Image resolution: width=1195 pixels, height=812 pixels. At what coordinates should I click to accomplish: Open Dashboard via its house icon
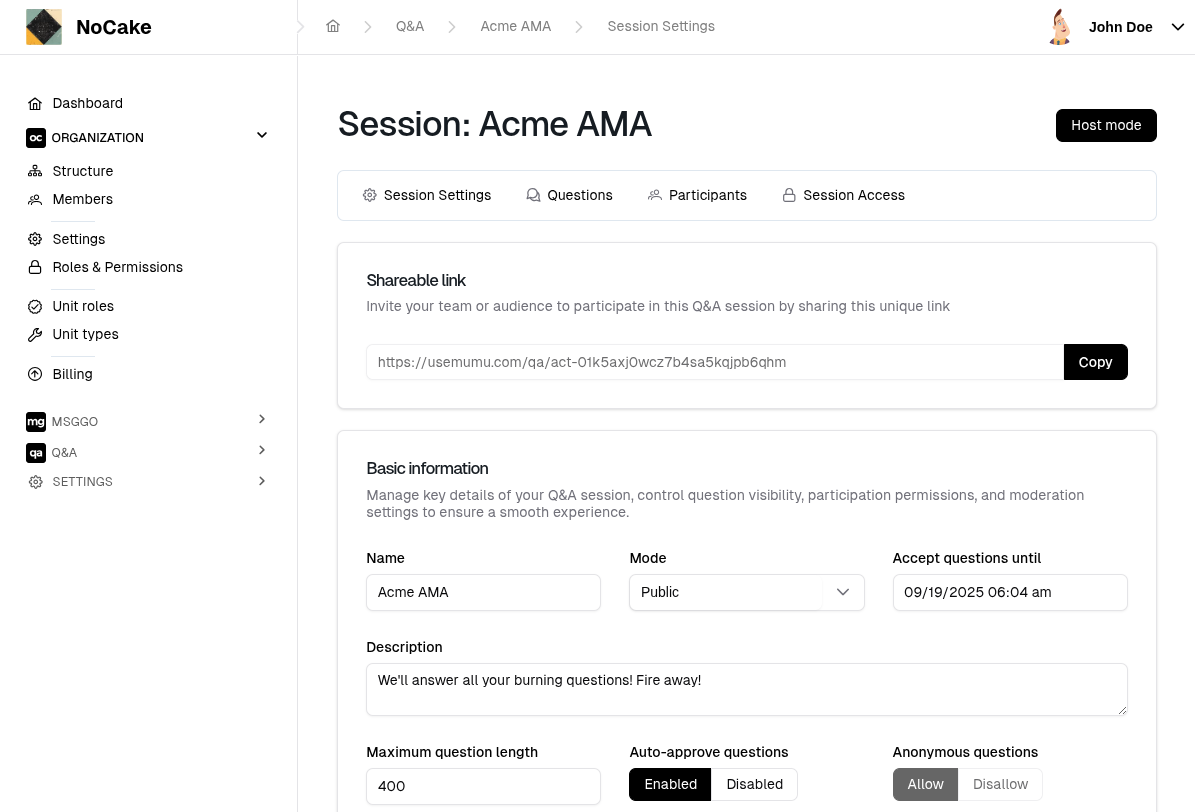click(35, 104)
